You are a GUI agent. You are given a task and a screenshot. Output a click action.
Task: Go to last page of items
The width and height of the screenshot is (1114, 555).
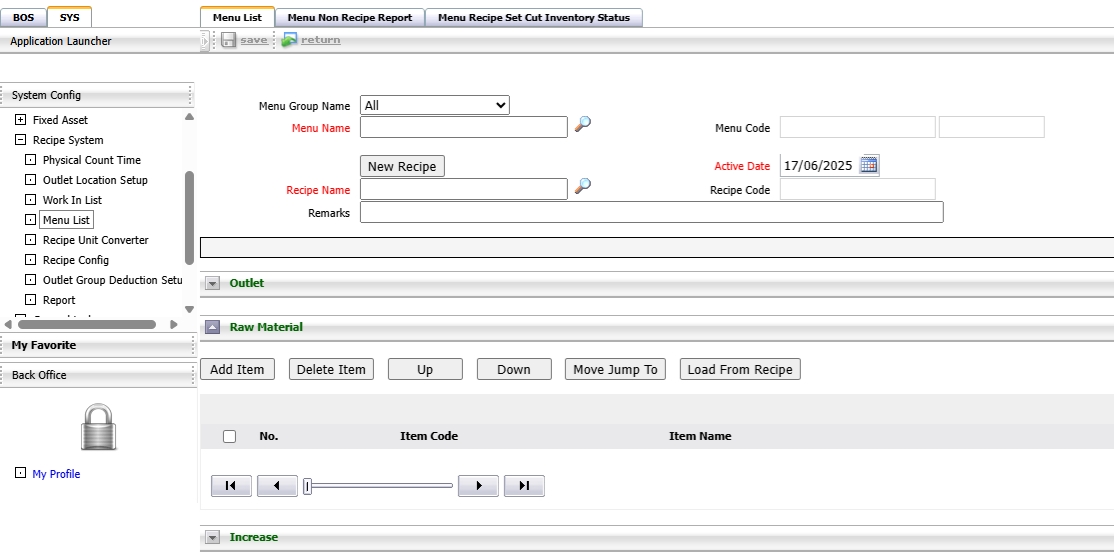pos(524,486)
